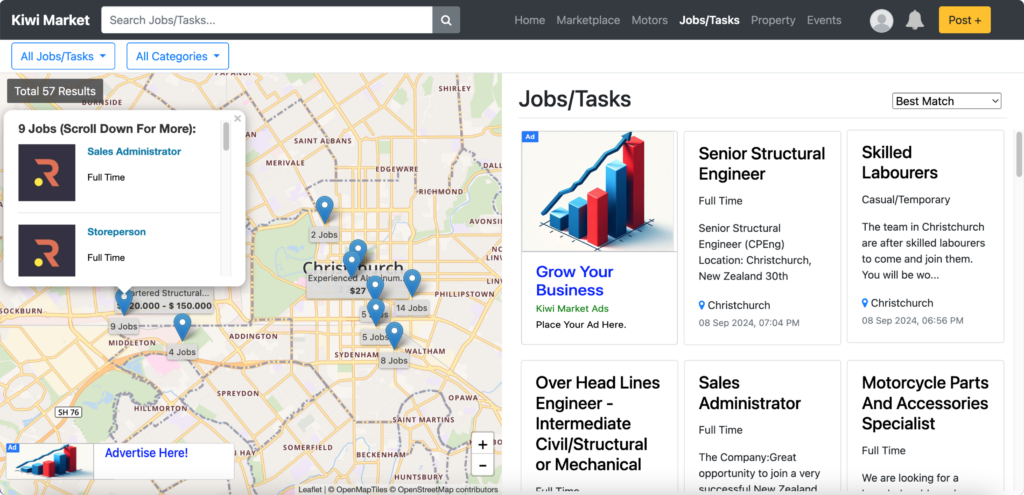Viewport: 1024px width, 495px height.
Task: Click the Grow Your Business ad link
Action: pyautogui.click(x=575, y=281)
